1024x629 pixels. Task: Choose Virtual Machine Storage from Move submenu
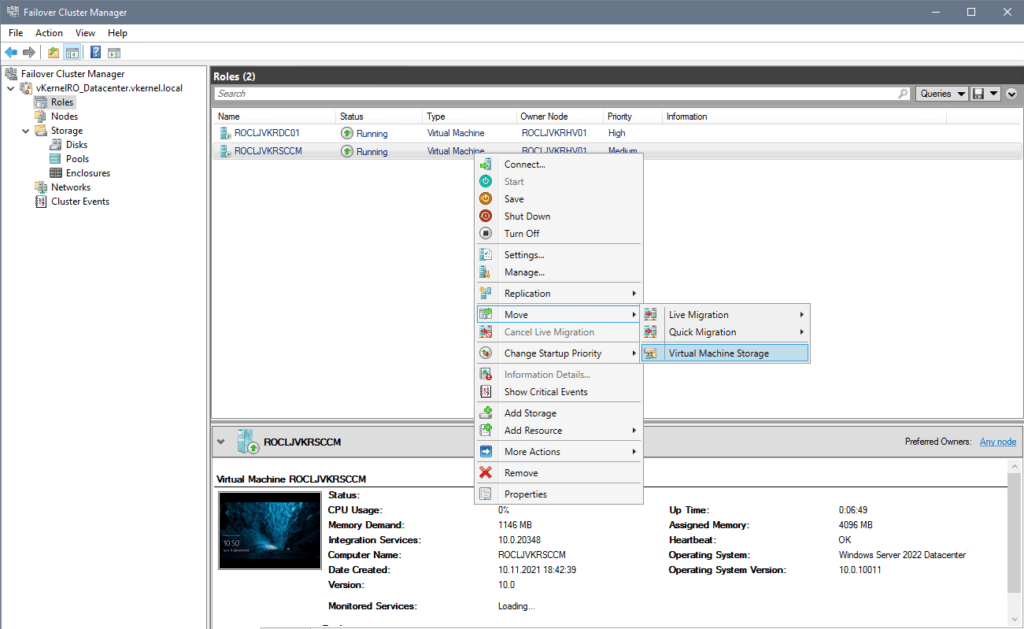coord(725,353)
